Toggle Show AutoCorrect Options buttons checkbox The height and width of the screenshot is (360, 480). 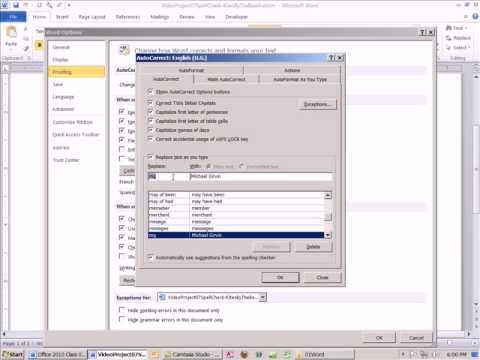[150, 91]
